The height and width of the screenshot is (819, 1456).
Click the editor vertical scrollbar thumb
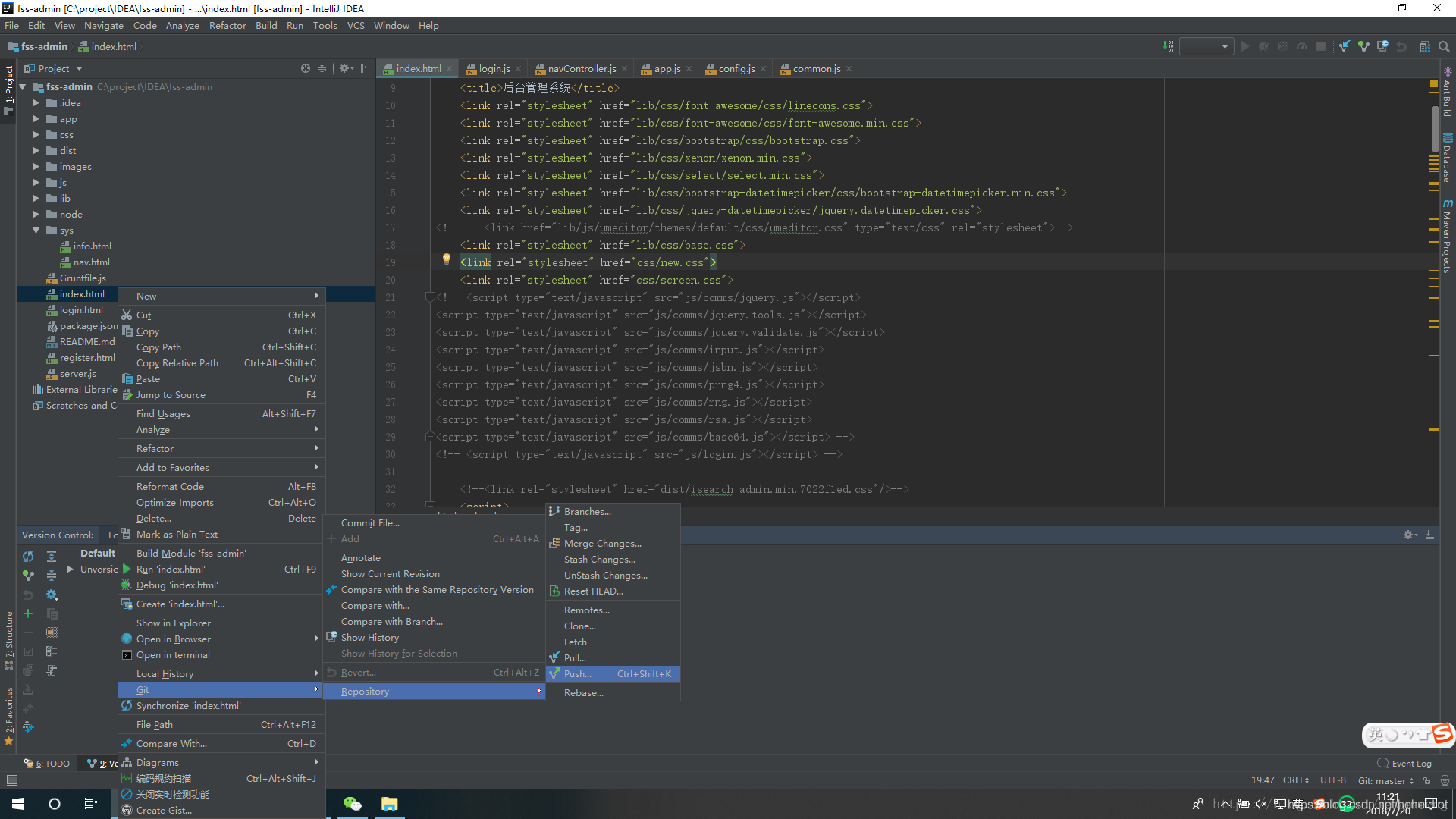click(x=1435, y=129)
